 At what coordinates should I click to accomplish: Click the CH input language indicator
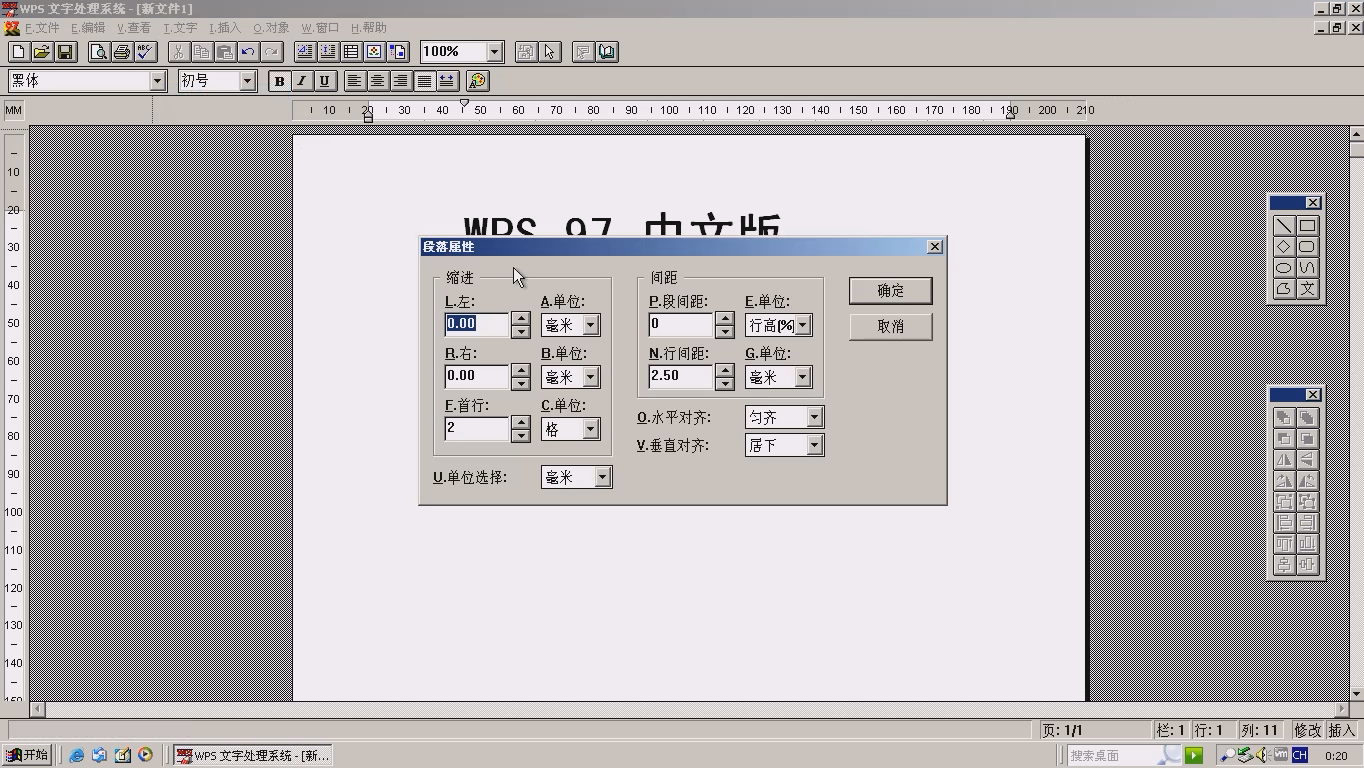1300,755
